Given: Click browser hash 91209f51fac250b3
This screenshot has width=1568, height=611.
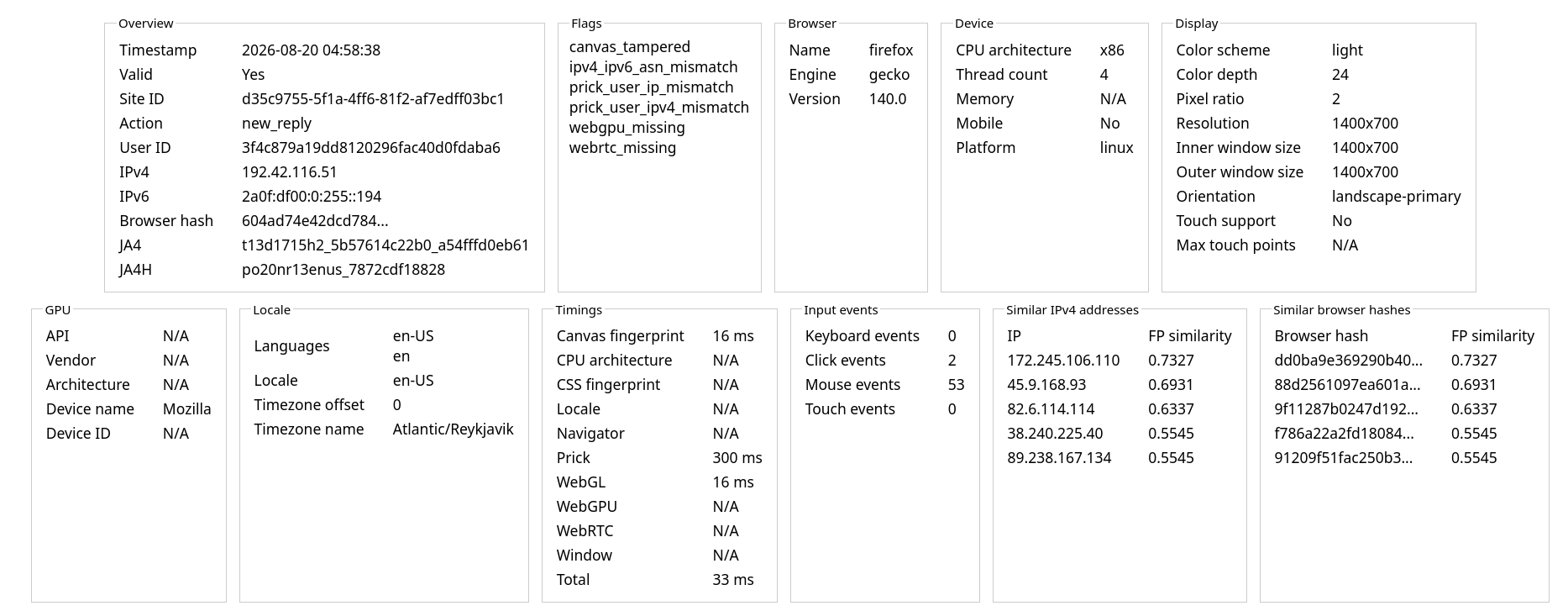Looking at the screenshot, I should tap(1343, 458).
